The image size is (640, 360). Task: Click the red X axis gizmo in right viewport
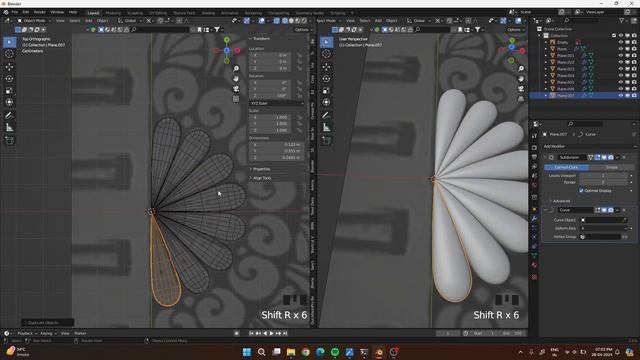click(x=522, y=51)
